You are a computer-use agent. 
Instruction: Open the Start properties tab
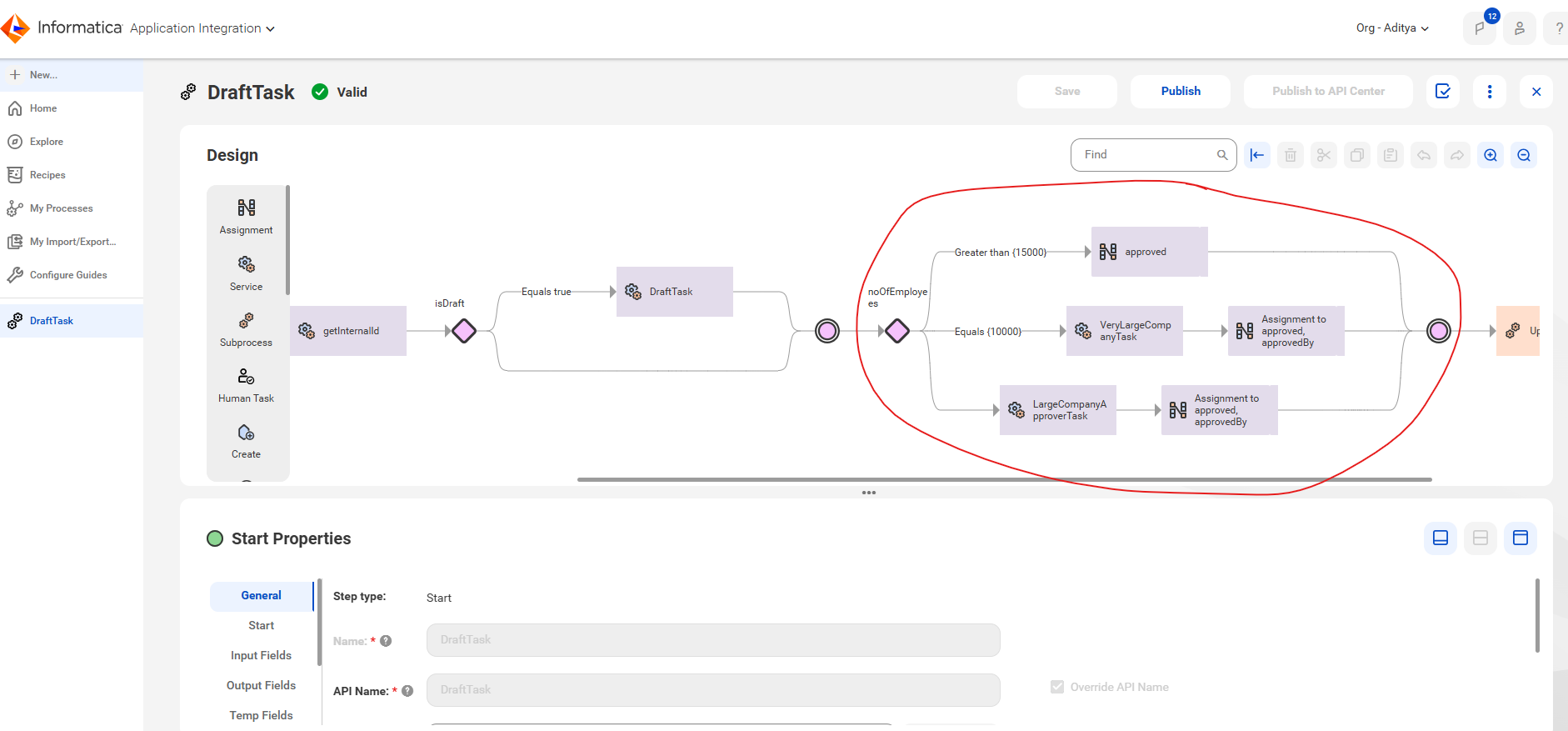[262, 625]
